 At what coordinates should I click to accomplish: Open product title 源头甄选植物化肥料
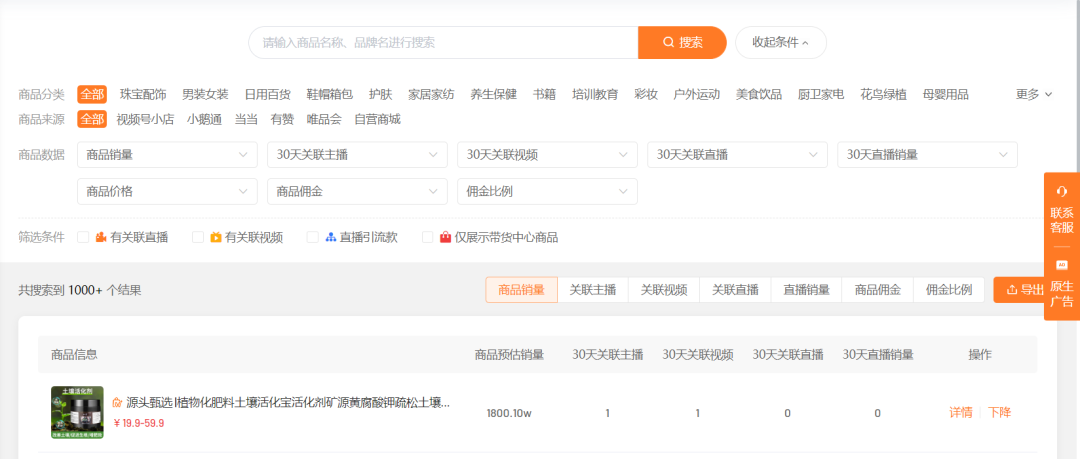pos(288,402)
